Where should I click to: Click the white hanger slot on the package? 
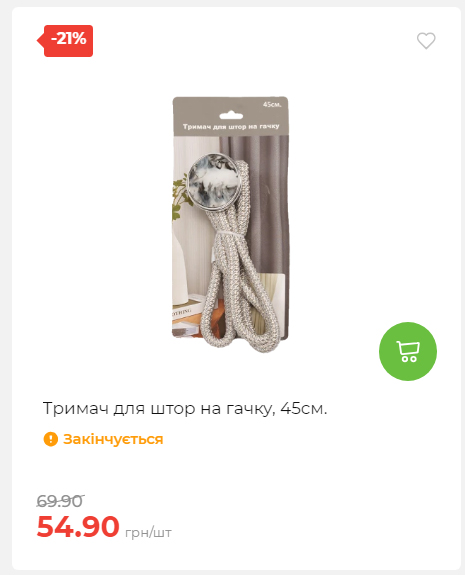[x=231, y=116]
